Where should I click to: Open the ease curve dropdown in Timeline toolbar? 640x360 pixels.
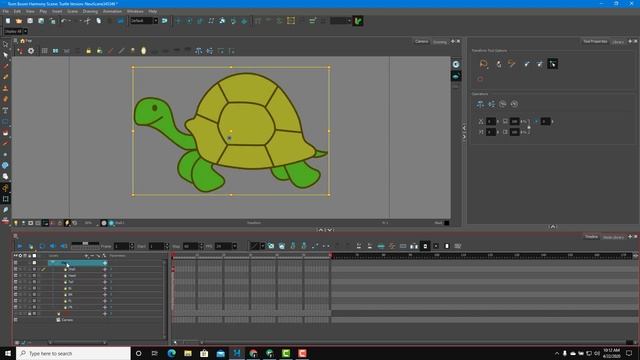pos(262,246)
